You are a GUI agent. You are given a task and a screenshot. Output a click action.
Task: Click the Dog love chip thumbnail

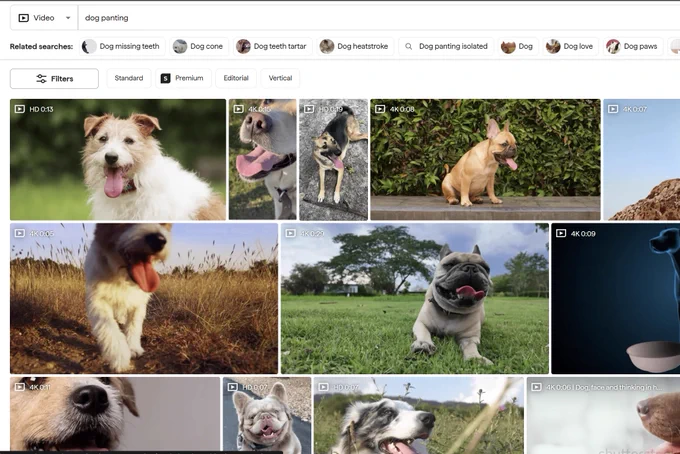click(x=553, y=46)
